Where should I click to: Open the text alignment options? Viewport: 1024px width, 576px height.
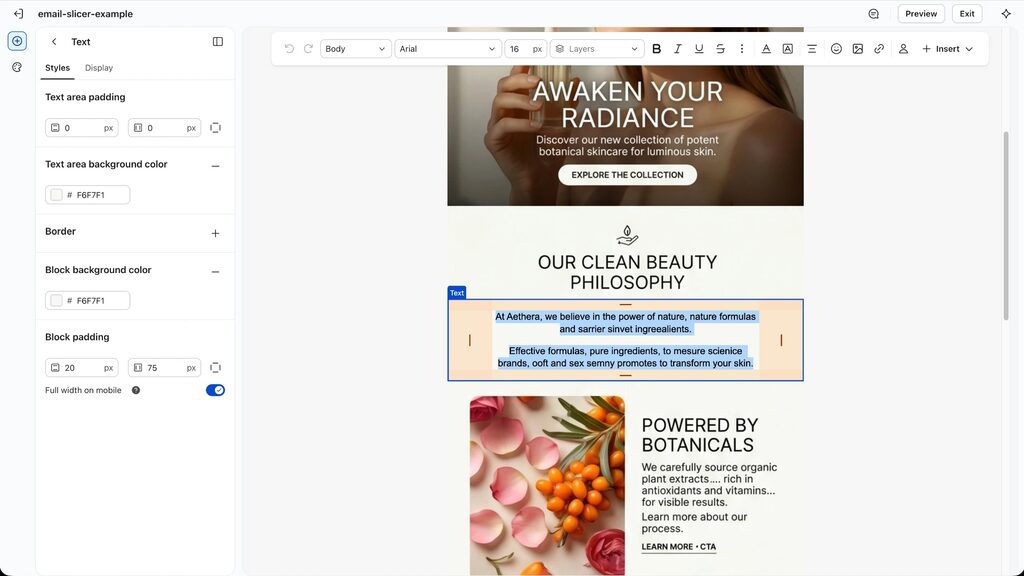[812, 49]
